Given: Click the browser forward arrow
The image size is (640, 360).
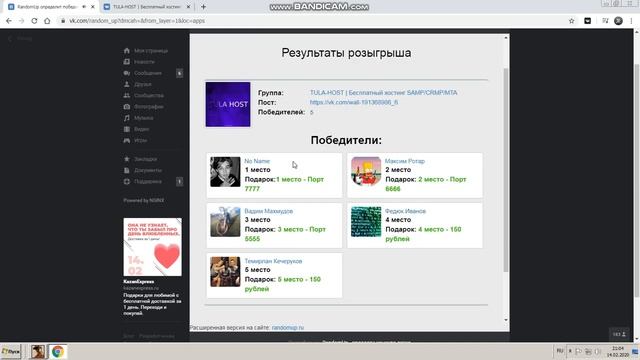Looking at the screenshot, I should 22,21.
